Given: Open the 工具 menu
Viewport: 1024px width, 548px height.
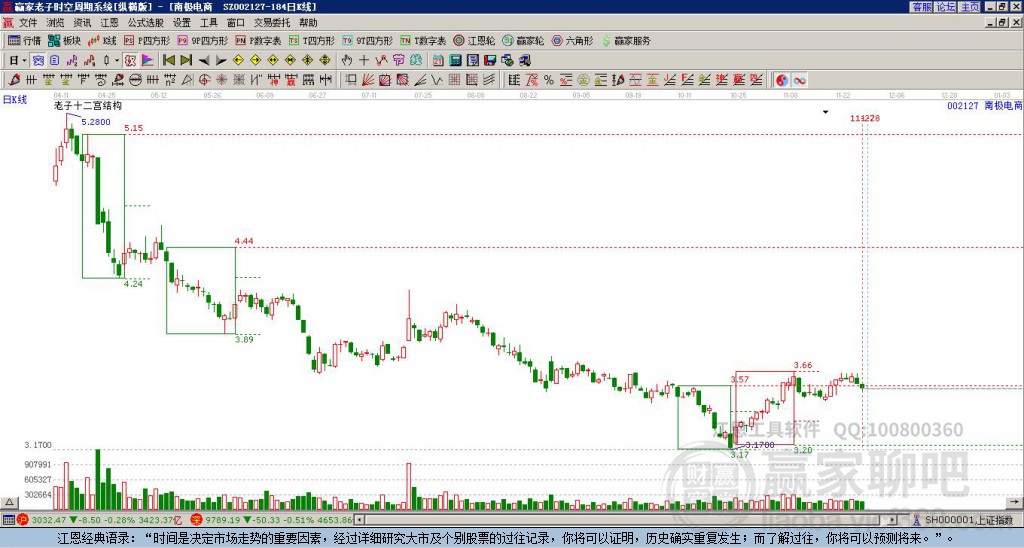Looking at the screenshot, I should tap(208, 23).
